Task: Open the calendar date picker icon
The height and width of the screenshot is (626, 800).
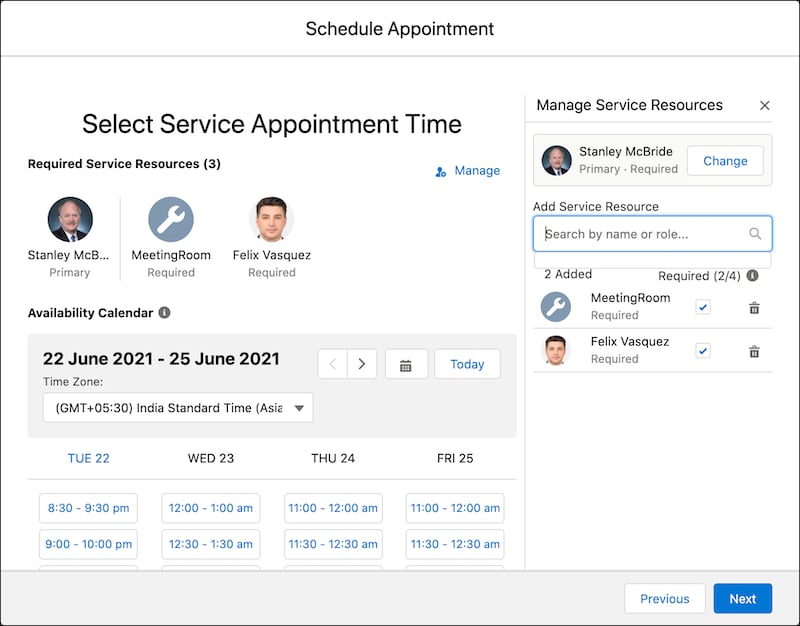Action: click(x=406, y=364)
